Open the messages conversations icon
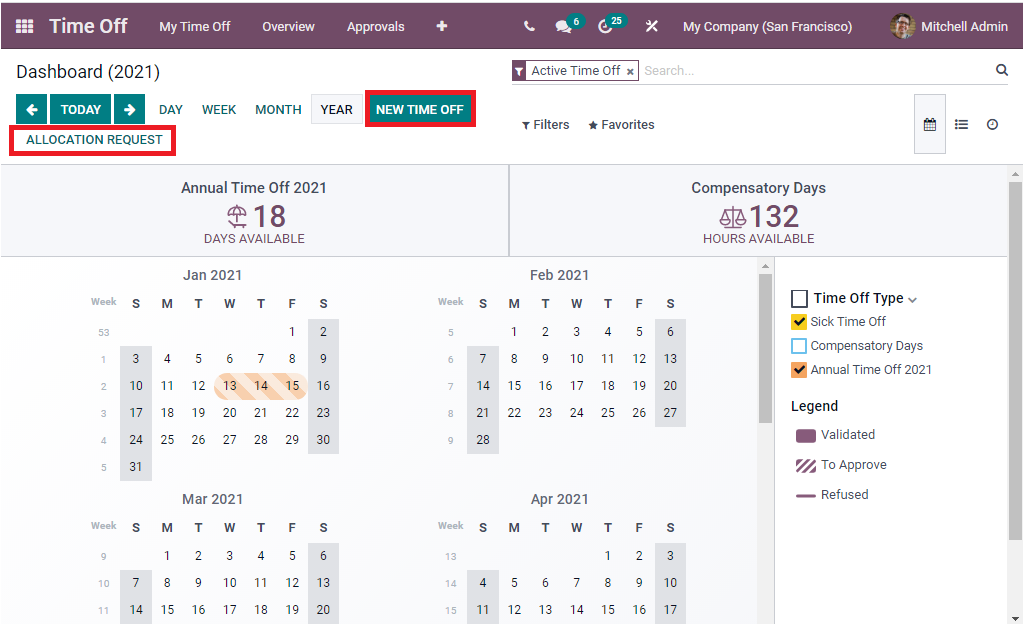This screenshot has height=625, width=1024. (563, 26)
